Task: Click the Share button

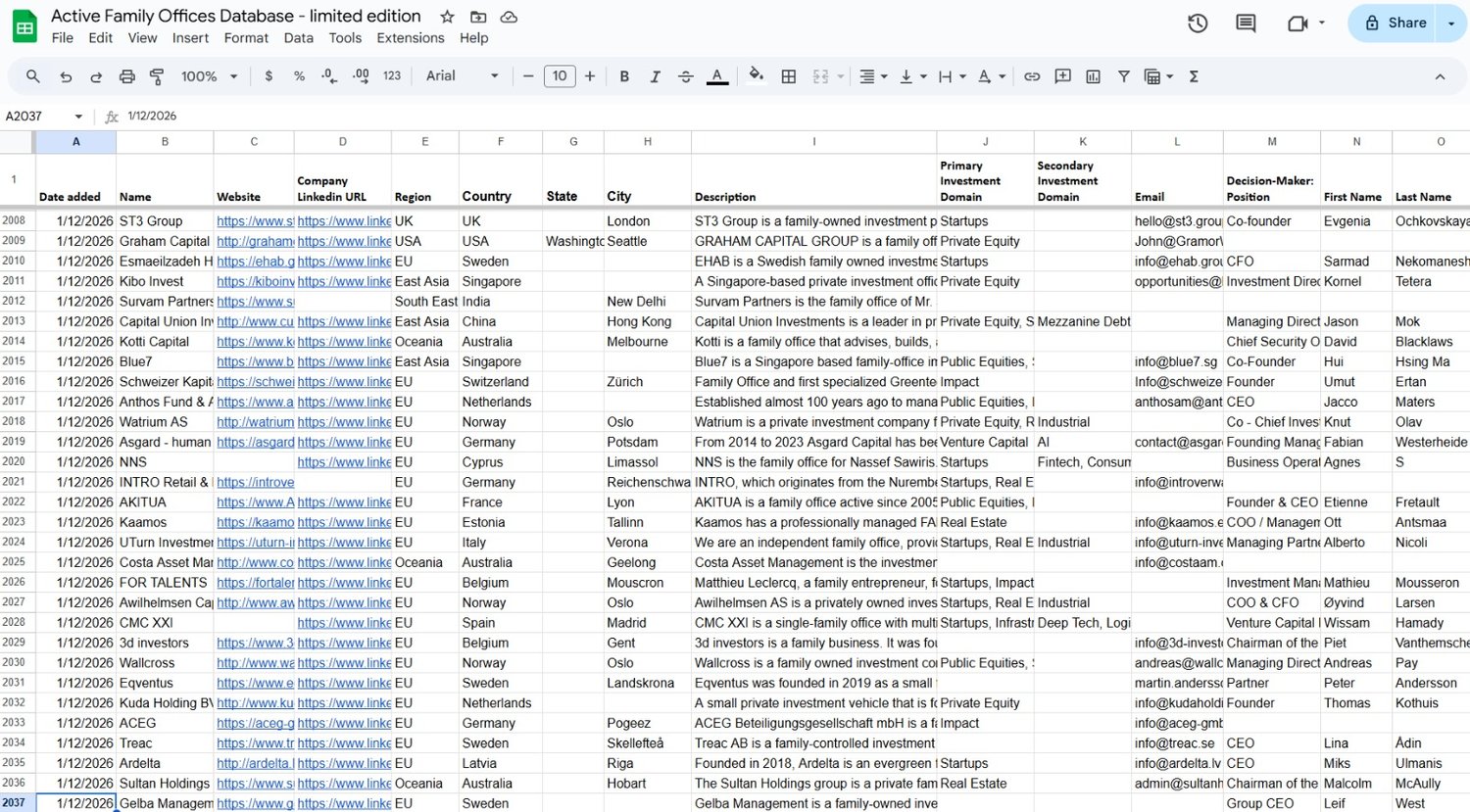Action: [x=1393, y=23]
